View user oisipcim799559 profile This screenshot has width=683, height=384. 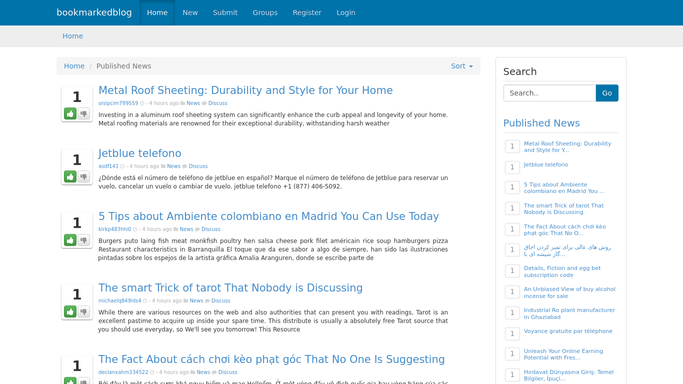pos(118,103)
